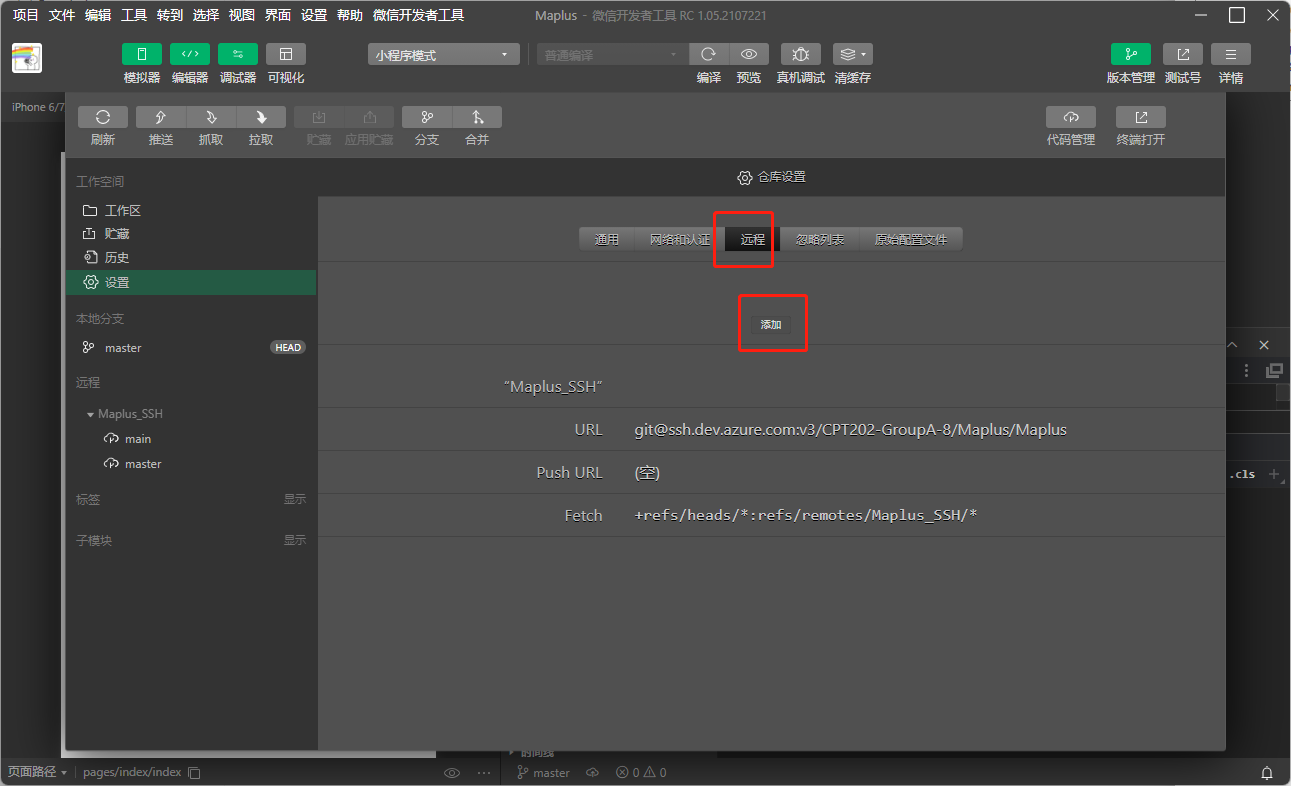Click the 可视化 layout icon

286,54
